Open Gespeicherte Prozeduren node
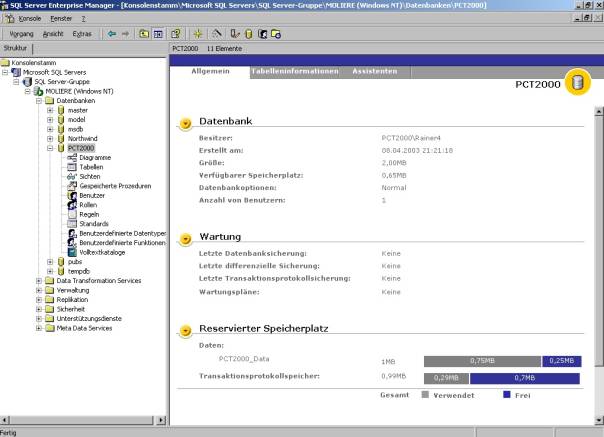Viewport: 604px width, 437px height. point(115,186)
